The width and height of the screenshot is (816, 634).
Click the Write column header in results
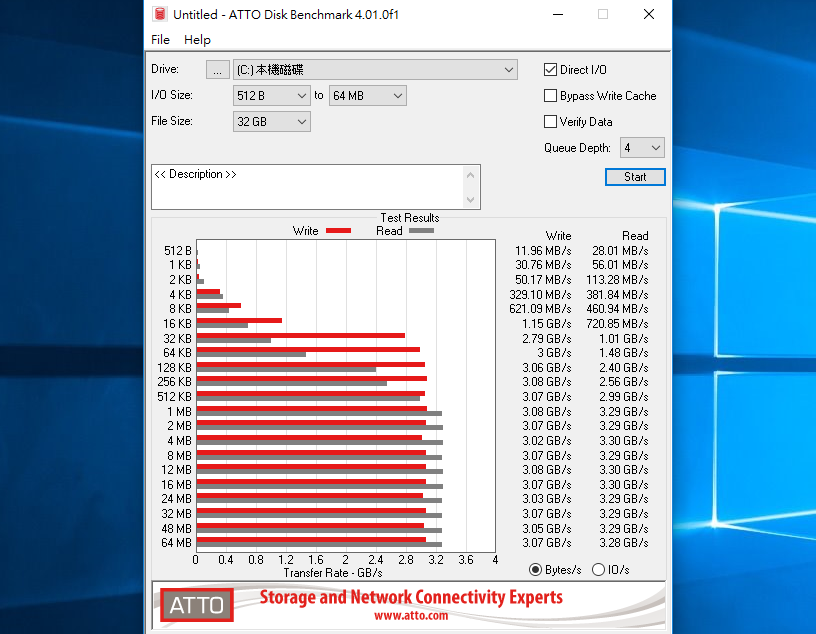click(558, 236)
